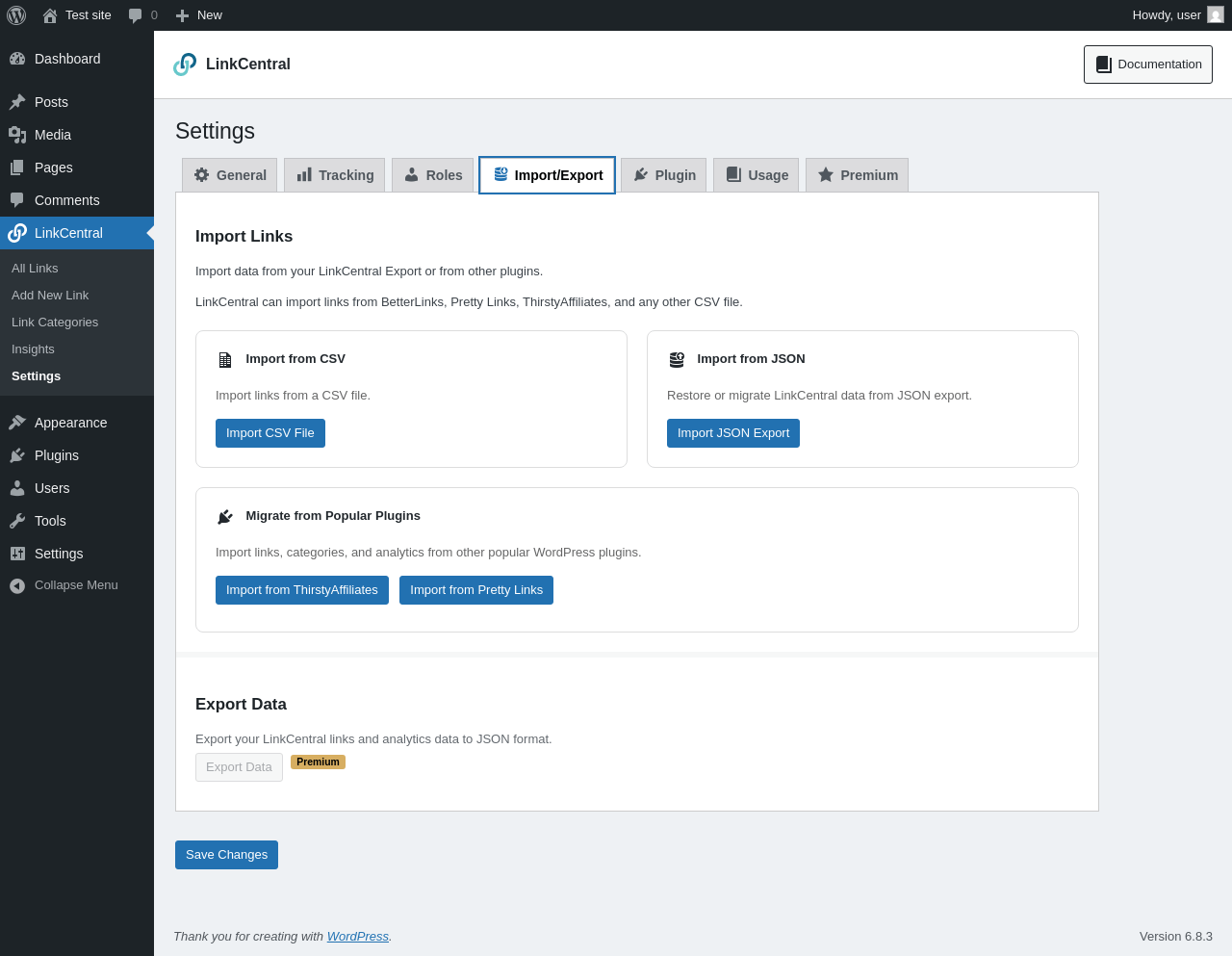
Task: Click the Plugins plug icon in sidebar
Action: click(17, 455)
